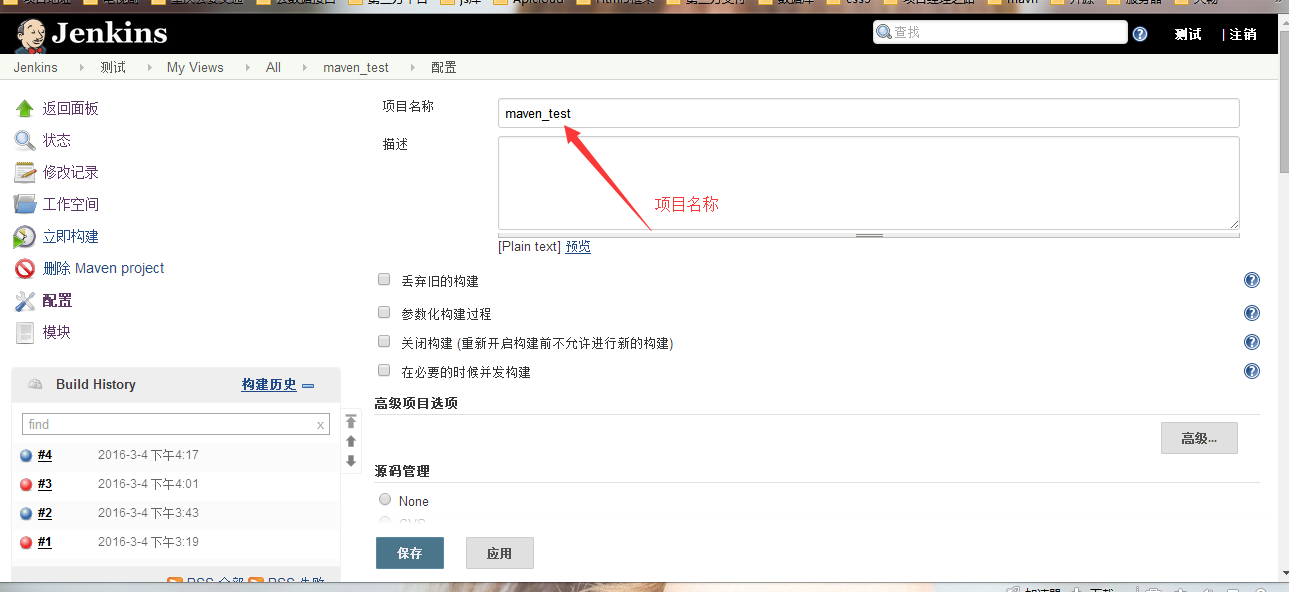Go to 测试 breadcrumb

pos(113,67)
